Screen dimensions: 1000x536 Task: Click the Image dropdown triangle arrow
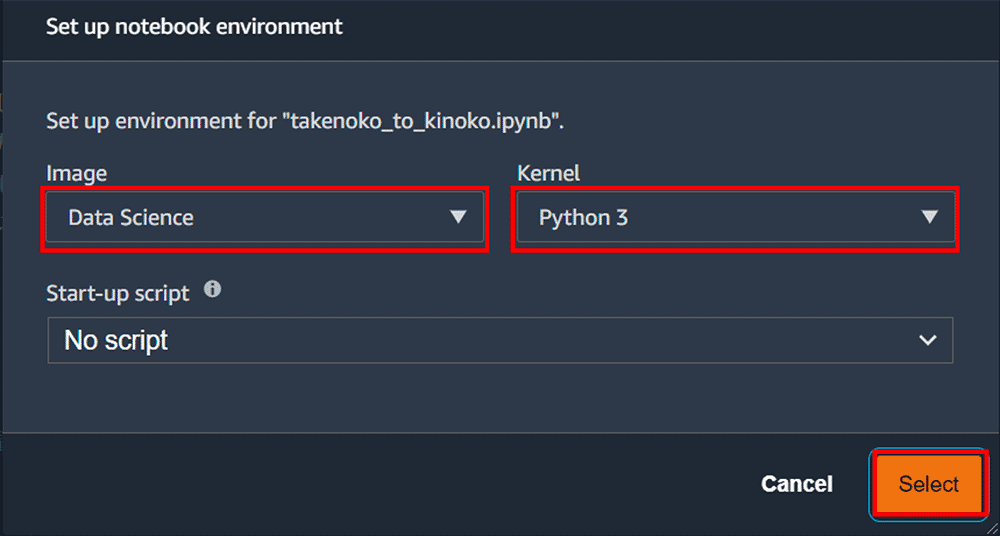click(458, 217)
